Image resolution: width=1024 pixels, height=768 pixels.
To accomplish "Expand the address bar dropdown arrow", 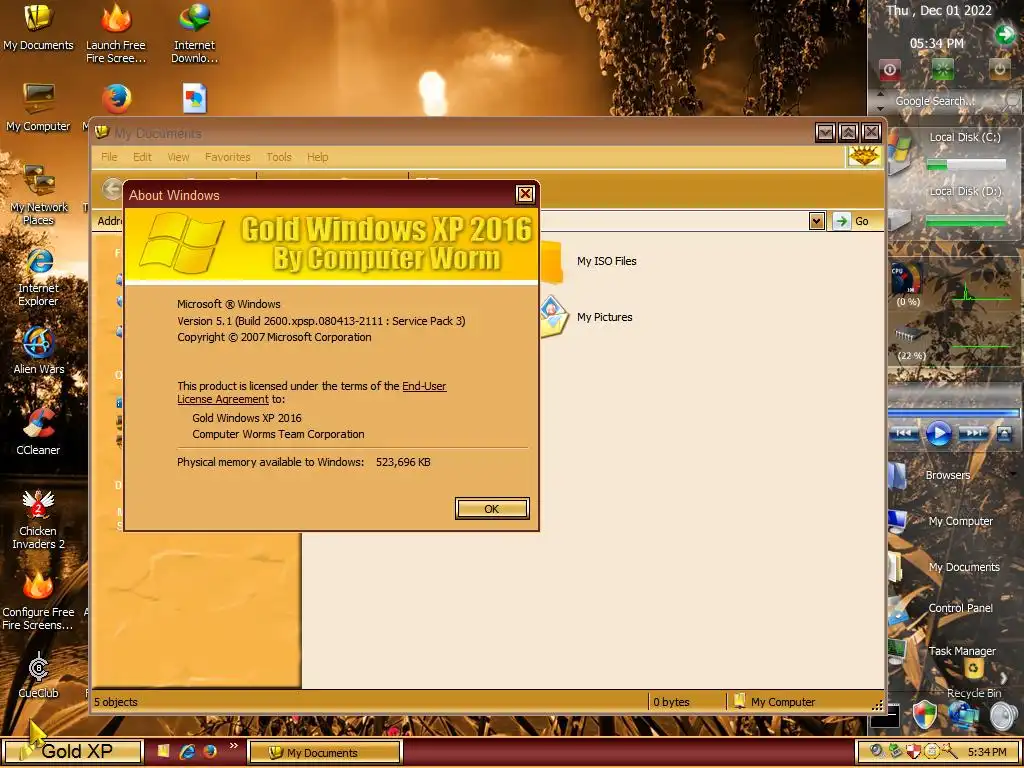I will [x=816, y=221].
